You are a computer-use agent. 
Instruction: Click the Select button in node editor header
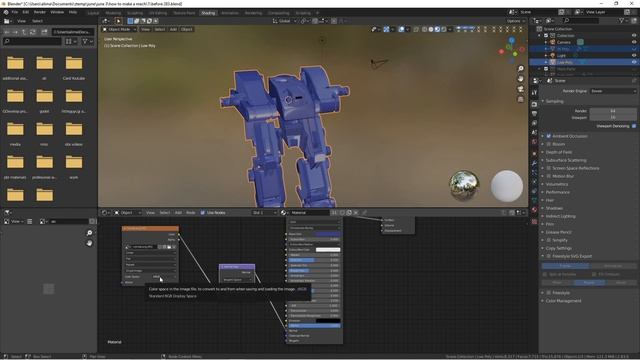165,213
